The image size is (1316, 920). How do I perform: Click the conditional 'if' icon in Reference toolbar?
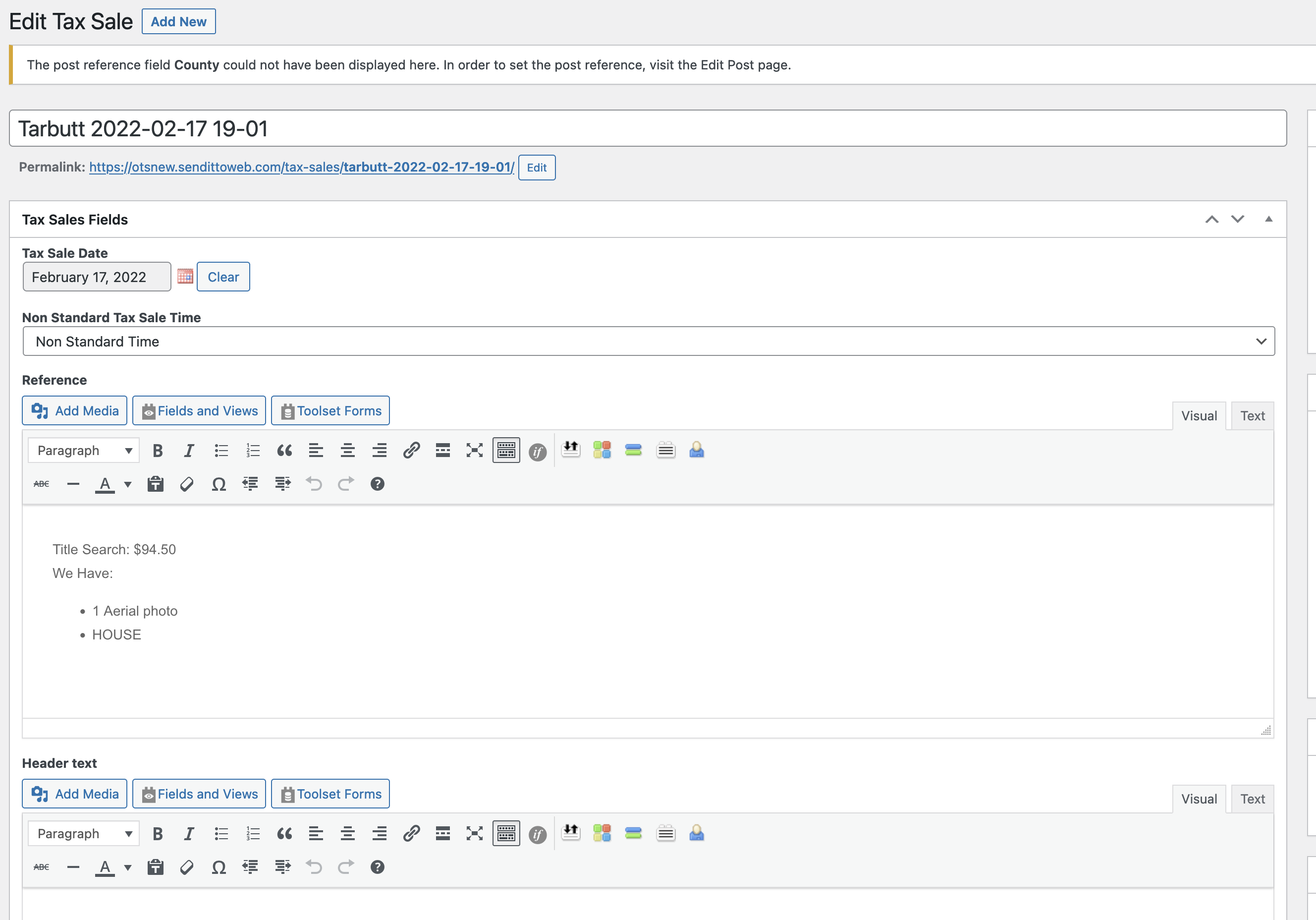(538, 452)
